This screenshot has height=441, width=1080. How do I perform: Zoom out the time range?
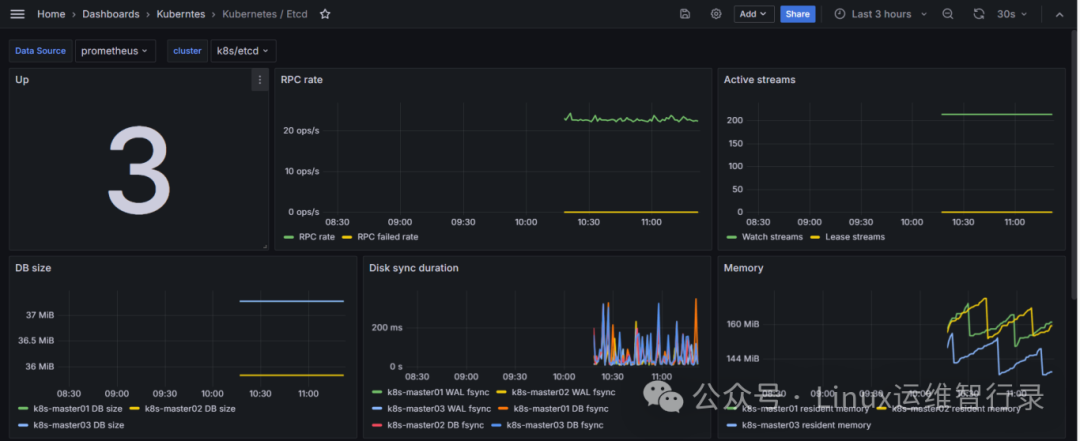pyautogui.click(x=948, y=14)
